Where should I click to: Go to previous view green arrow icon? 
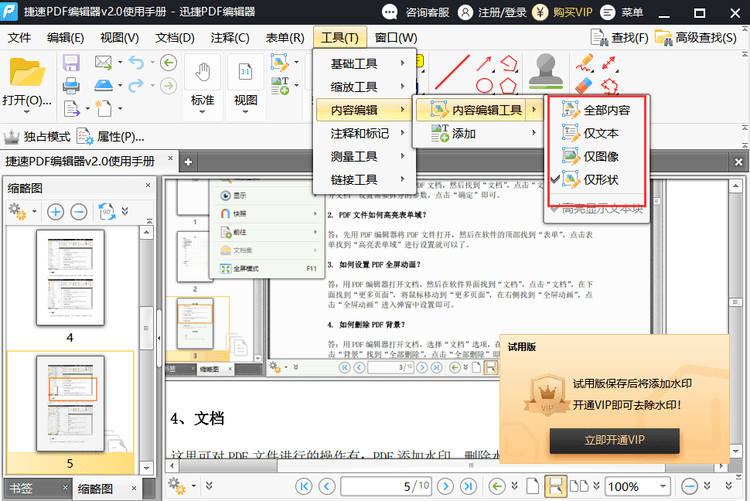[x=168, y=63]
